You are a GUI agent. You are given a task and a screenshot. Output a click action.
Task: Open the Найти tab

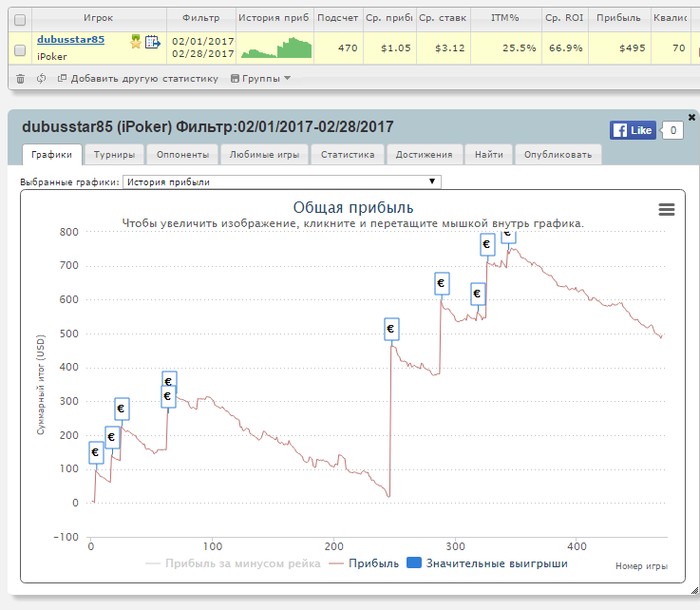489,155
